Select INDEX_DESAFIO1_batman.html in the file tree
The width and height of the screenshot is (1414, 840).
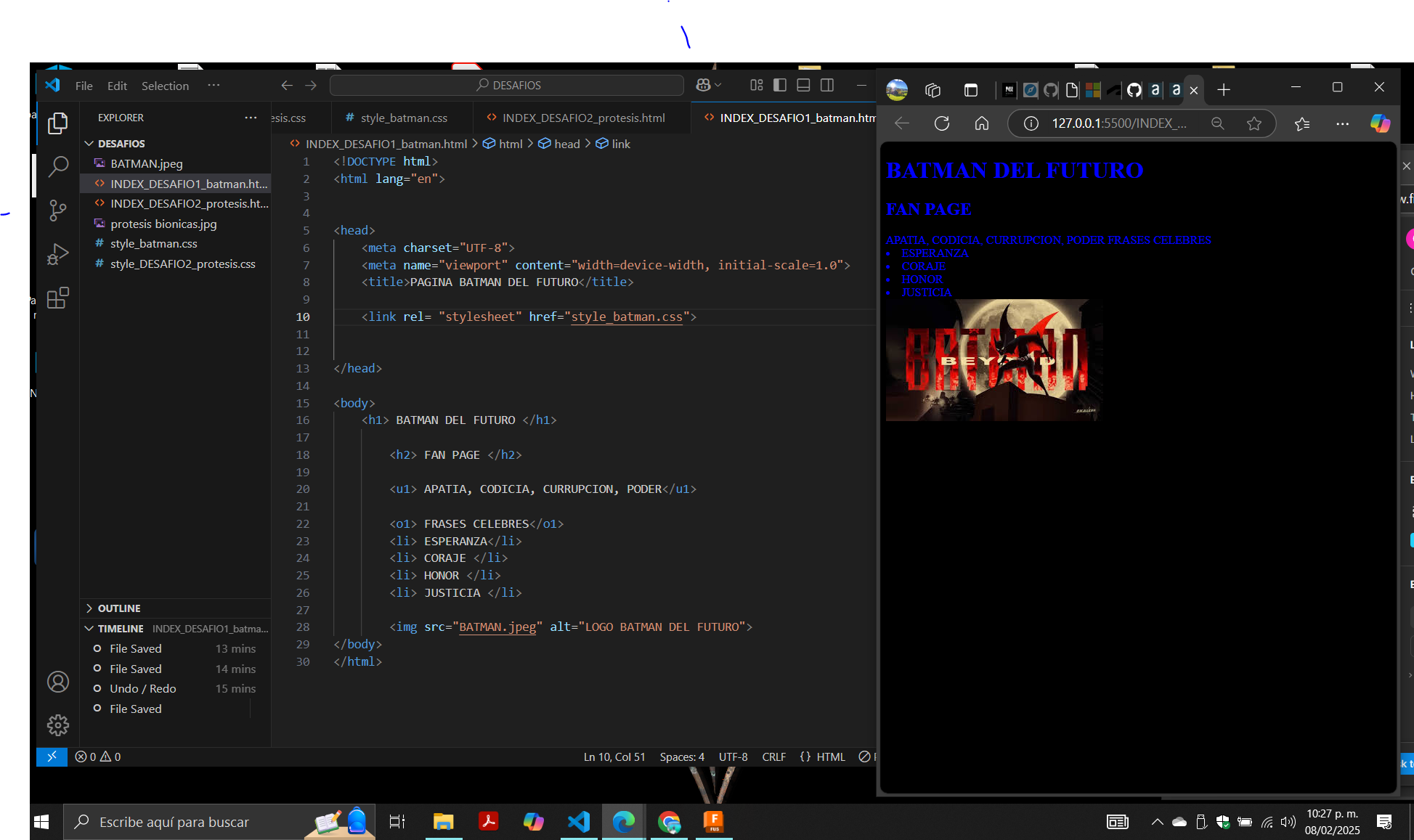174,184
